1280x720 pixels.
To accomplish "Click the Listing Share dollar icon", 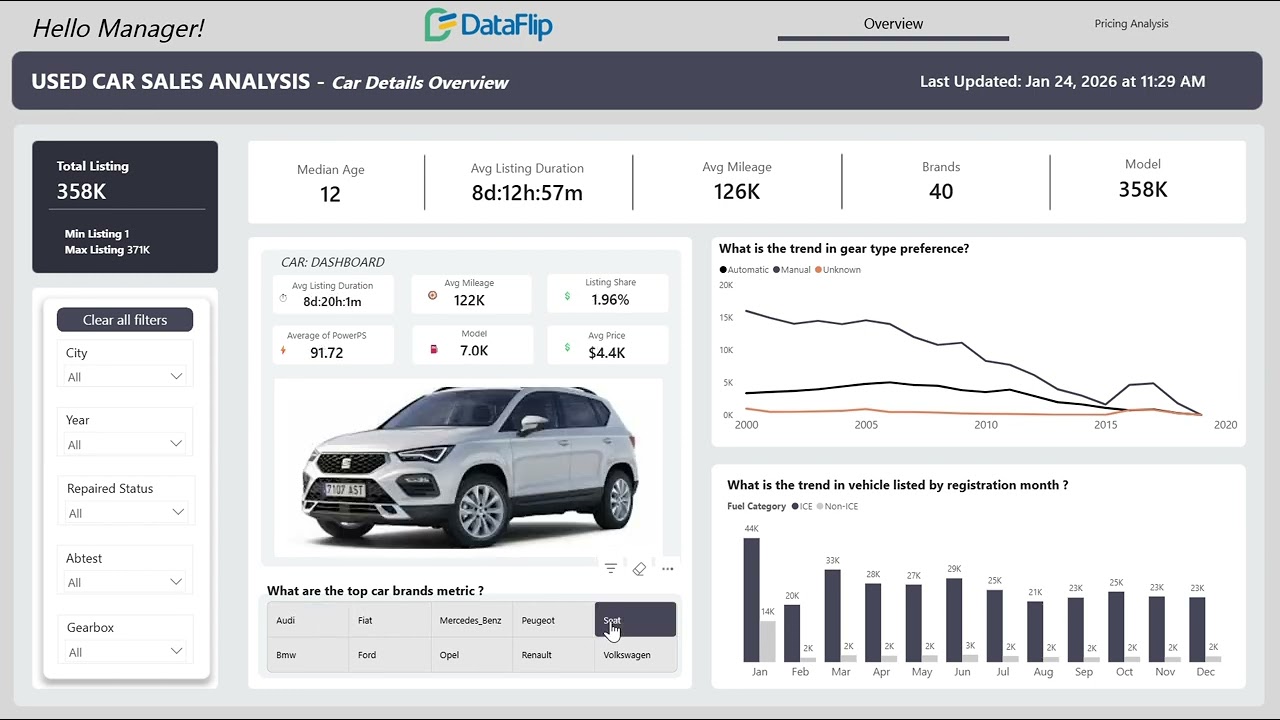I will click(x=568, y=296).
